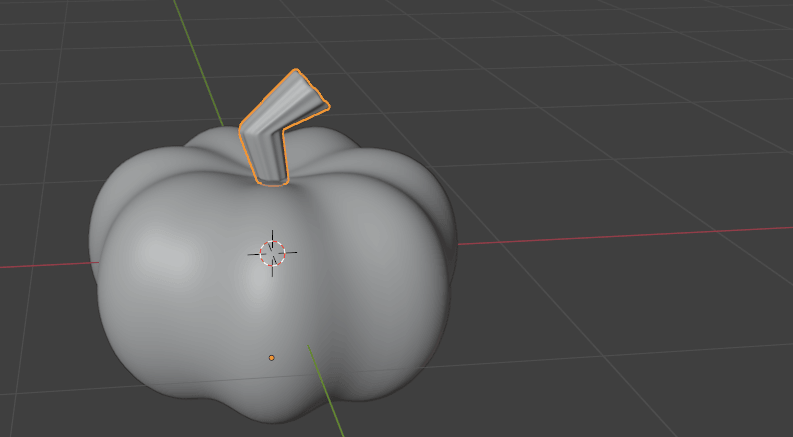793x437 pixels.
Task: Select the pumpkin's front left lobe
Action: click(x=175, y=290)
